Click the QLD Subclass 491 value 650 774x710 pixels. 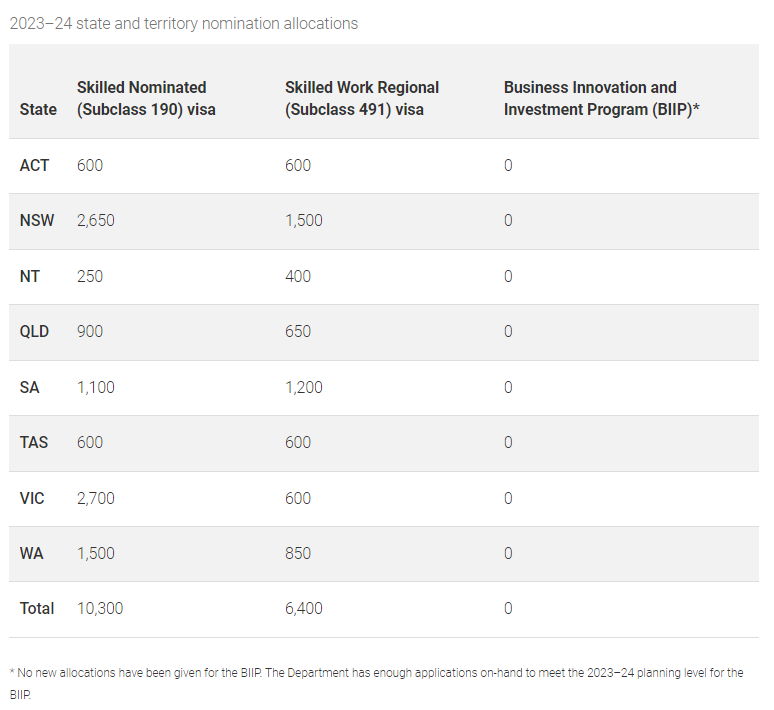pyautogui.click(x=298, y=331)
